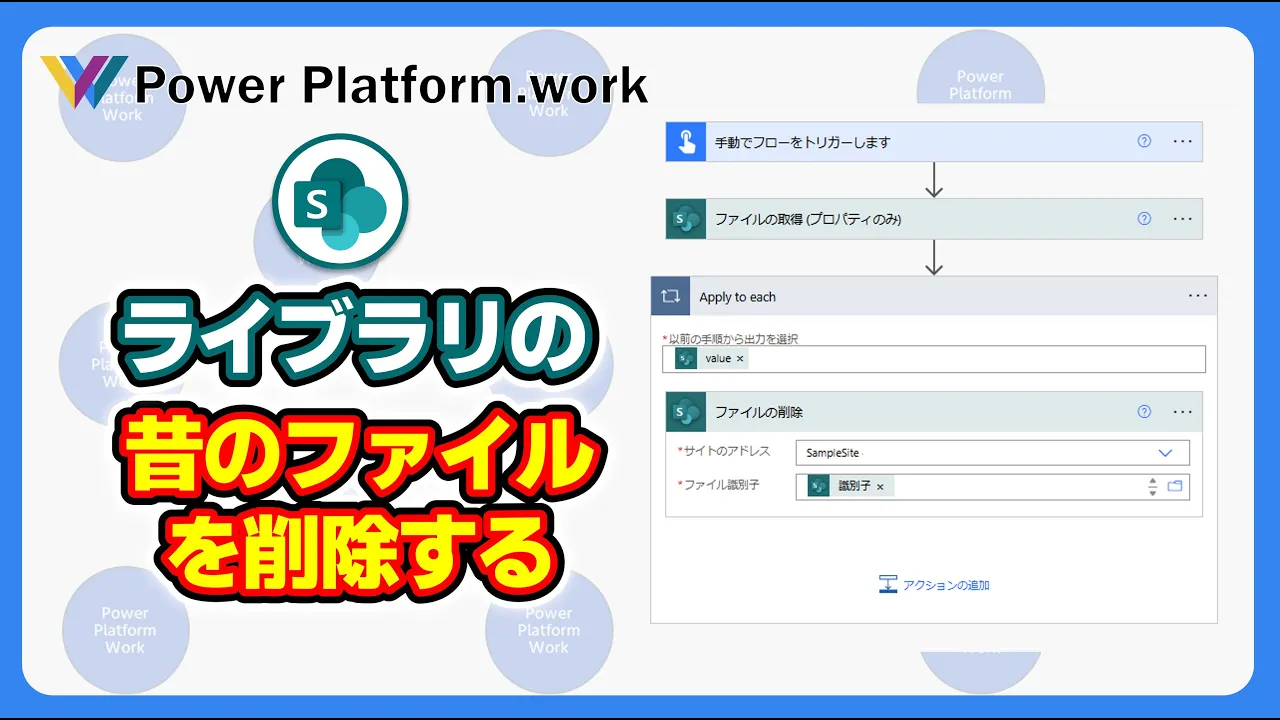
Task: Click the value dynamic content token
Action: click(x=710, y=358)
